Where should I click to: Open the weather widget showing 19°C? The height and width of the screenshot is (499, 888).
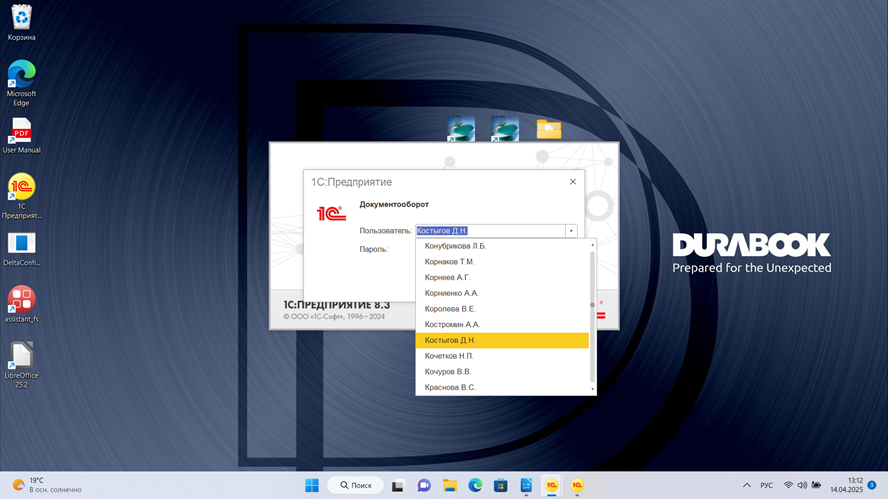pos(48,485)
